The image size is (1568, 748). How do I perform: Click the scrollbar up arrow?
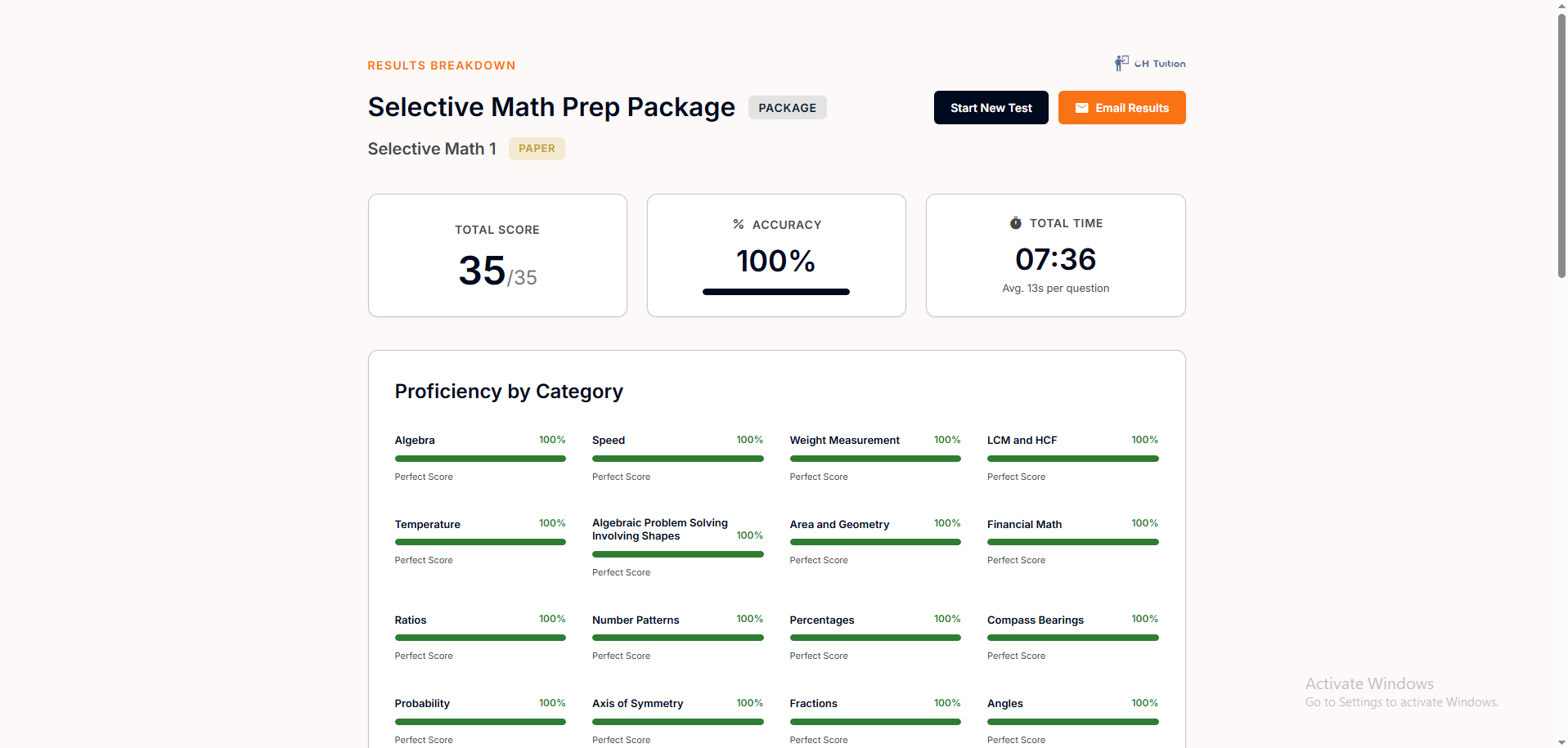click(1561, 6)
